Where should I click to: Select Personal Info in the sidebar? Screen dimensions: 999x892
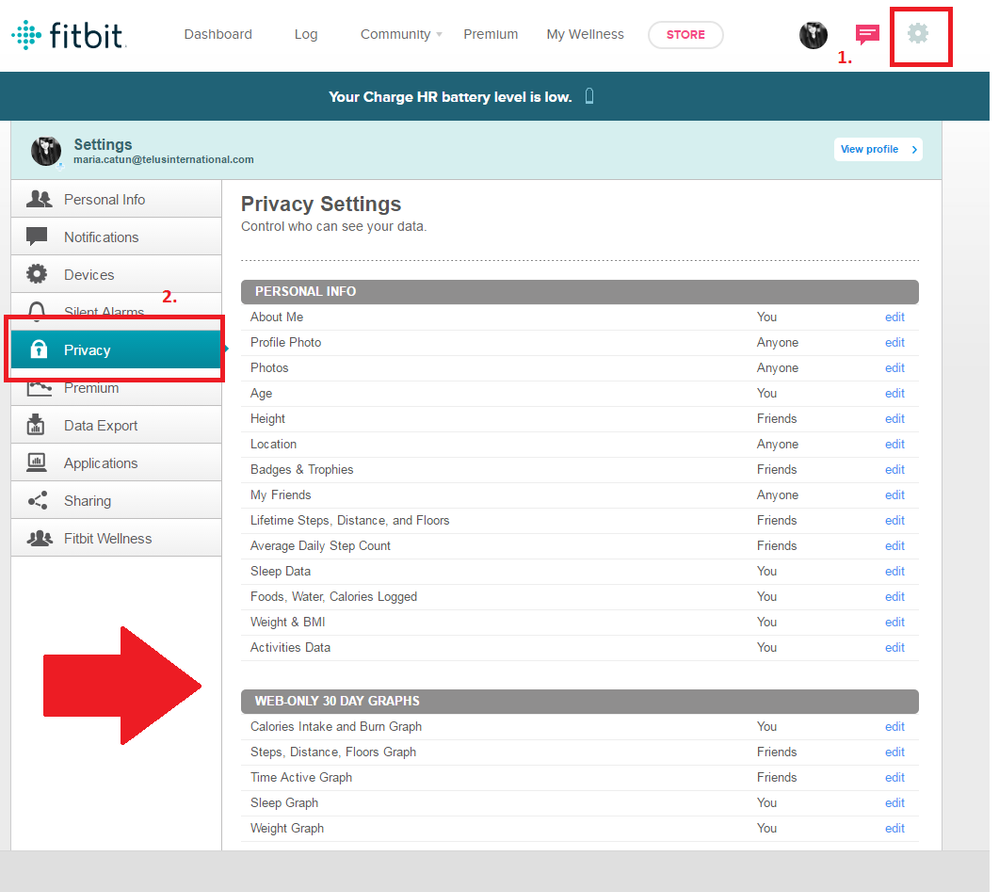116,199
